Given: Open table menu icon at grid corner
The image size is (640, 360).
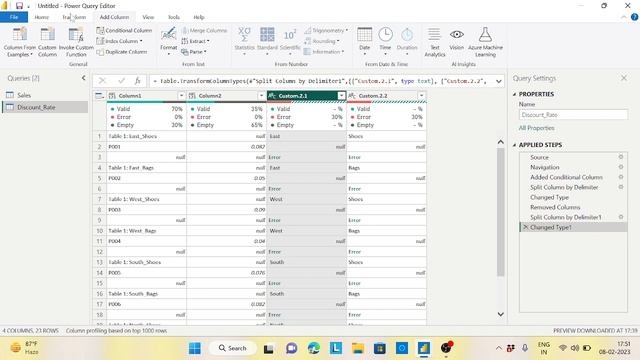Looking at the screenshot, I should pos(99,96).
